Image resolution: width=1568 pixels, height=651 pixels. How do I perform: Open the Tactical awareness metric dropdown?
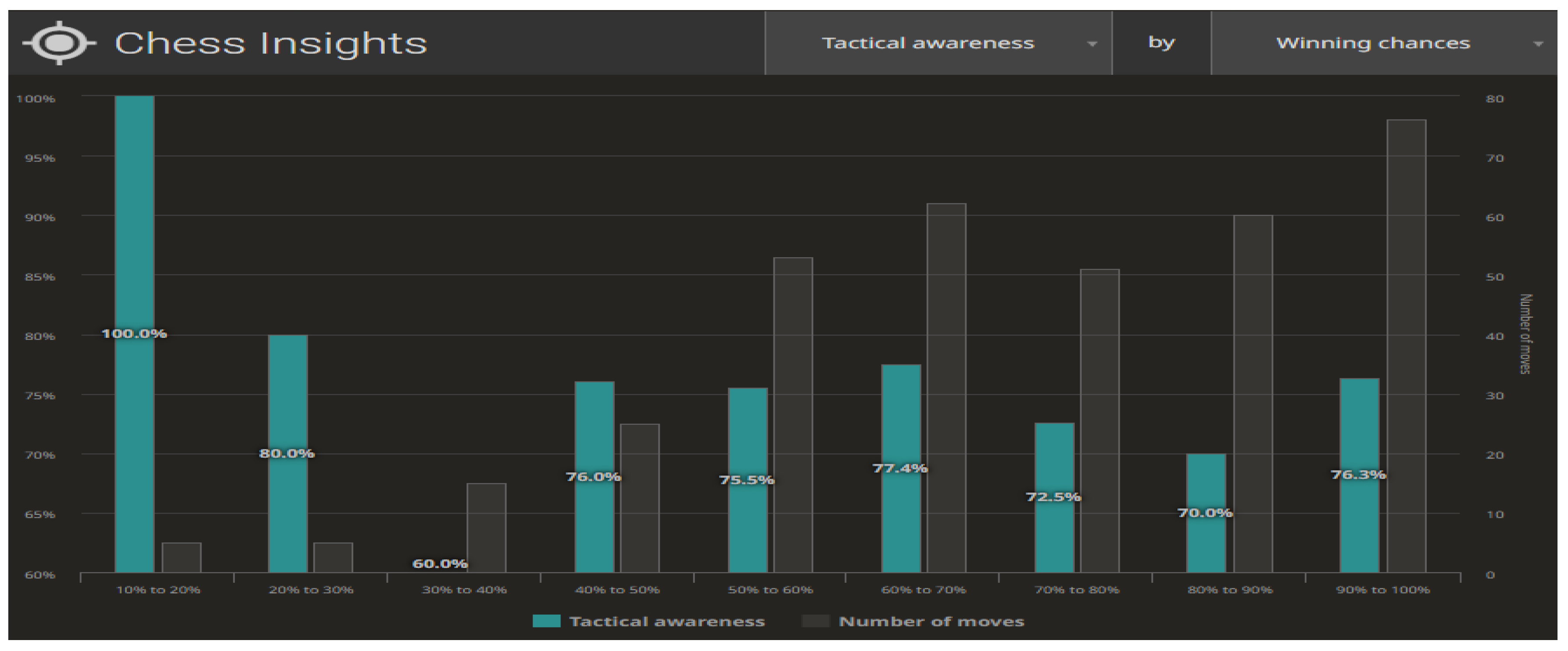tap(928, 42)
